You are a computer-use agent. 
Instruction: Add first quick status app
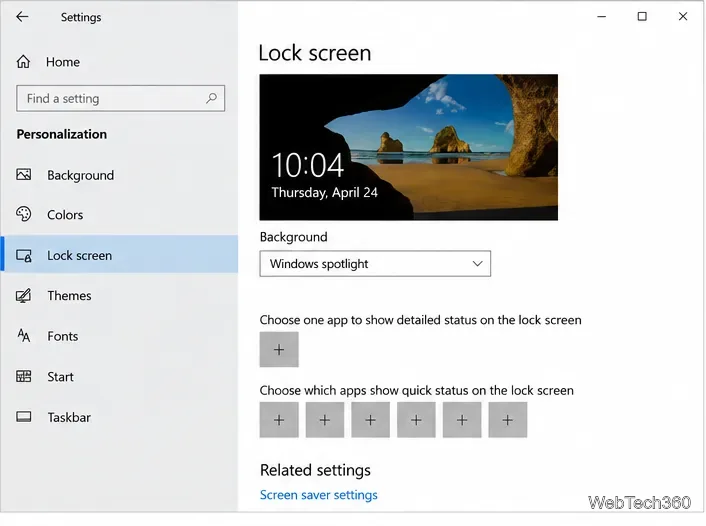coord(279,420)
